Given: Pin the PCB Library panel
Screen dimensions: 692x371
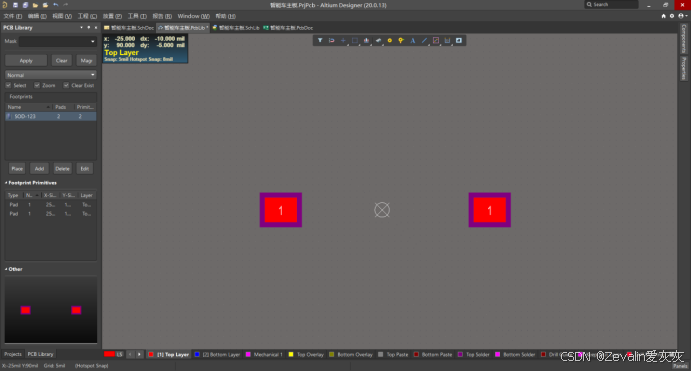Looking at the screenshot, I should 88,27.
